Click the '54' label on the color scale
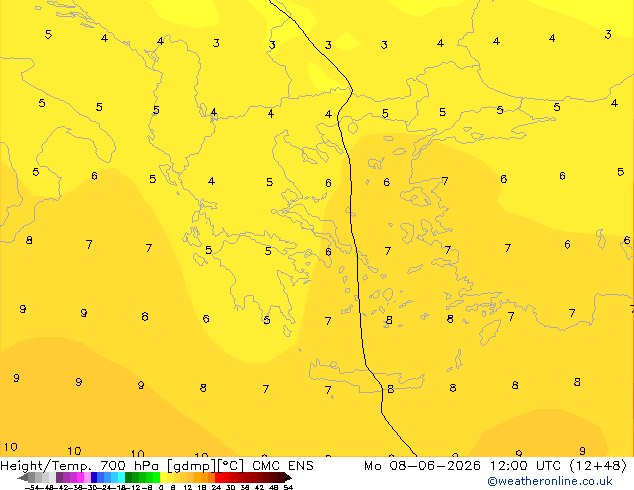 [288, 488]
